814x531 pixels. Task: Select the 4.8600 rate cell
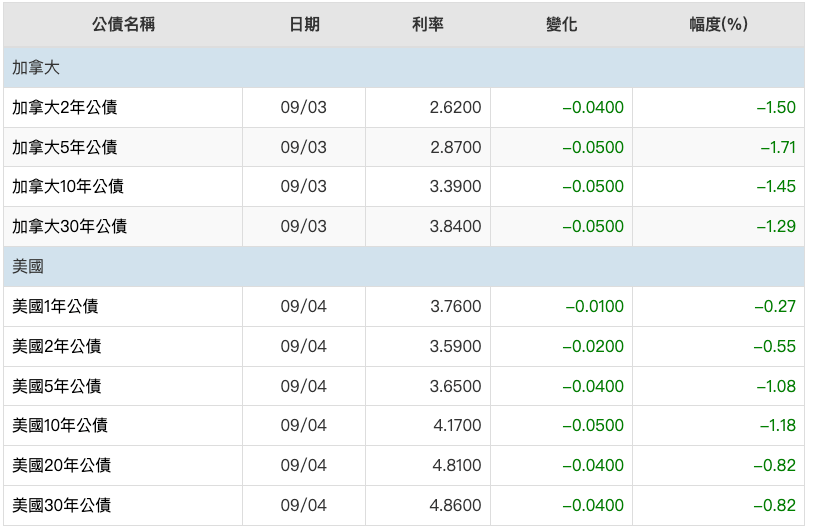point(457,505)
